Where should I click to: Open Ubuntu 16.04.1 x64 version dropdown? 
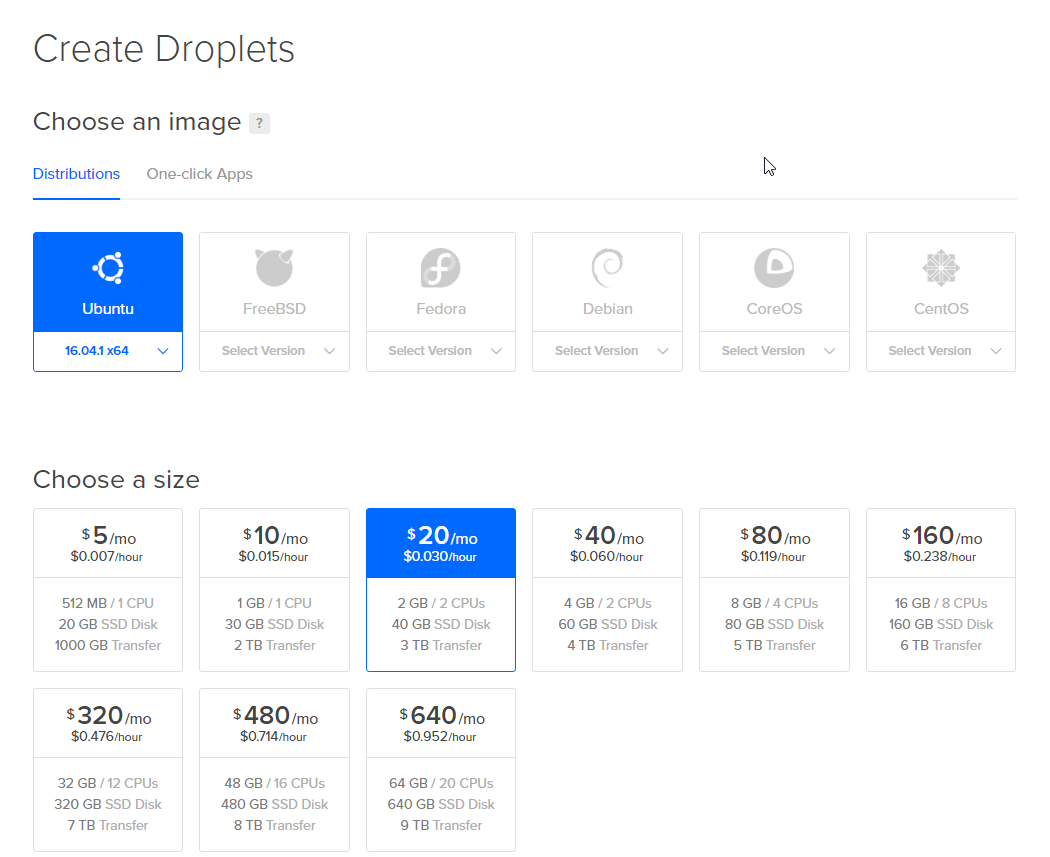point(108,351)
